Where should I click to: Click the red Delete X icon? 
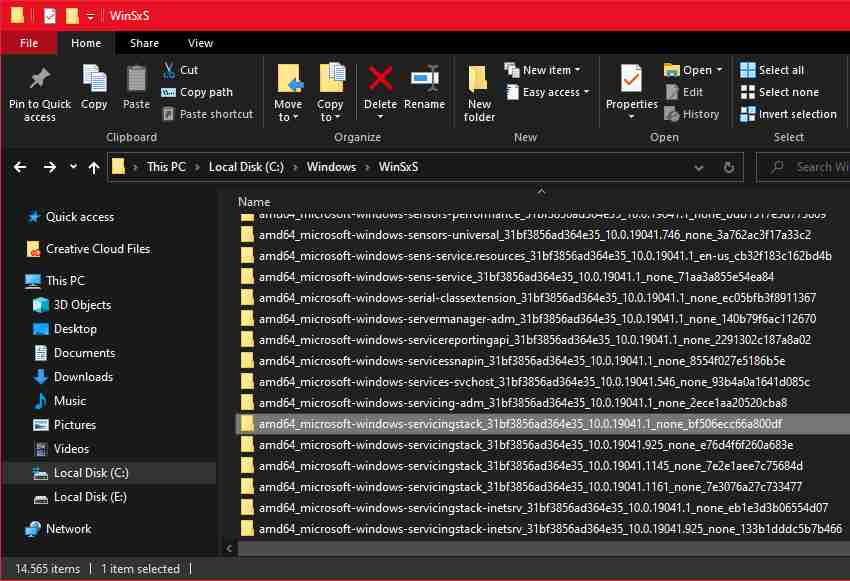(x=381, y=79)
